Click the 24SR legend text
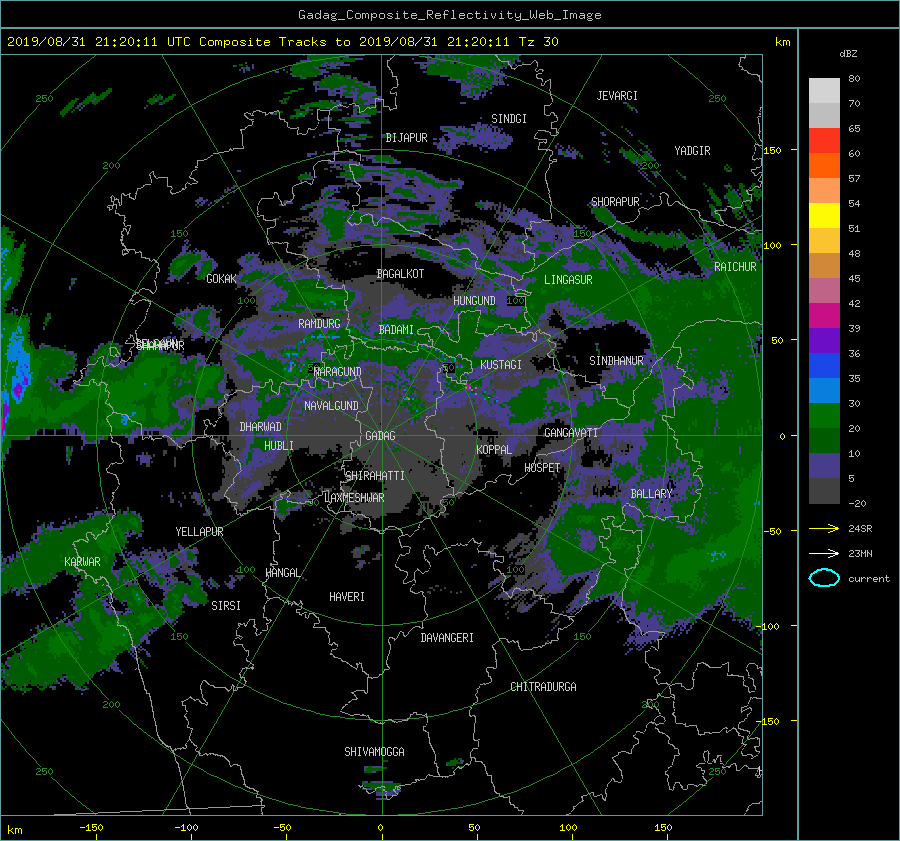Image resolution: width=900 pixels, height=841 pixels. click(860, 529)
